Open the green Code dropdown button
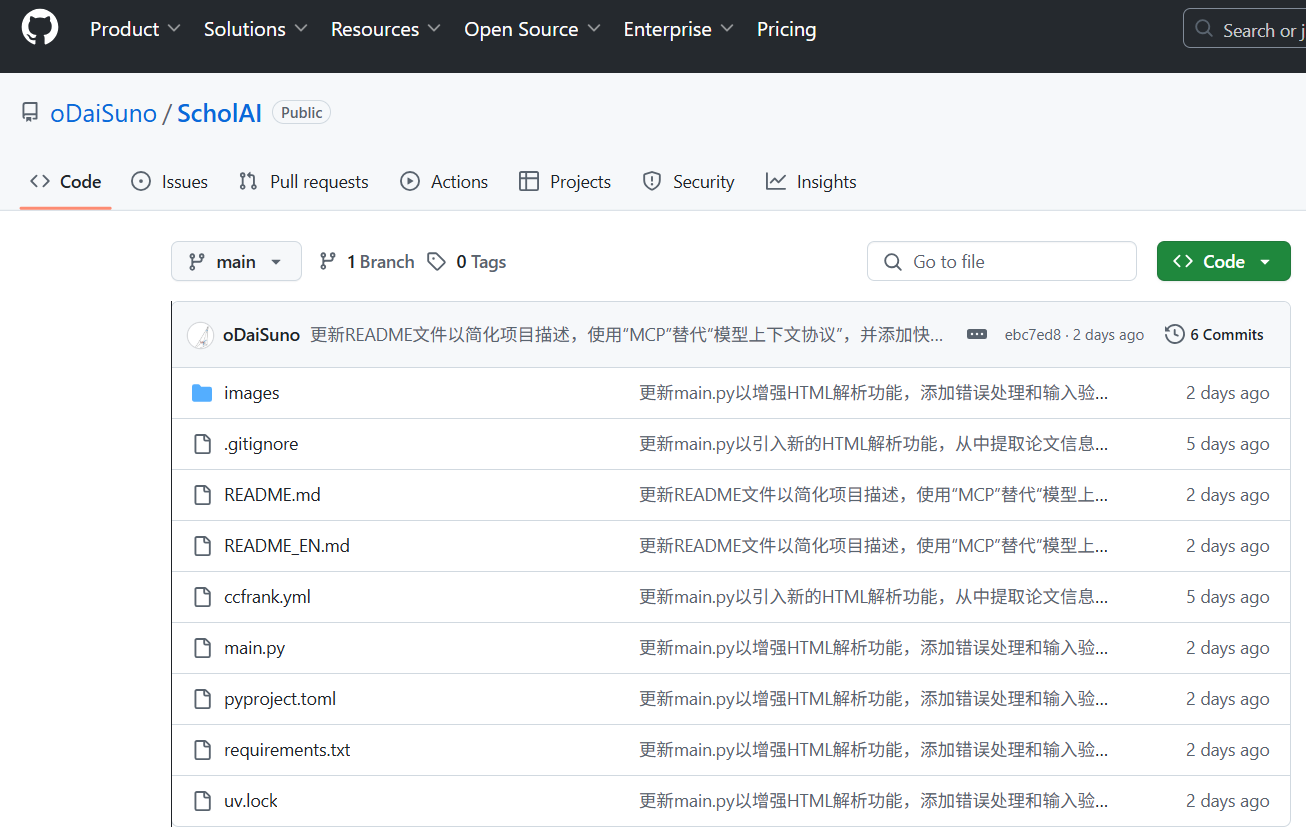Screen dimensions: 1306x834 1223,261
